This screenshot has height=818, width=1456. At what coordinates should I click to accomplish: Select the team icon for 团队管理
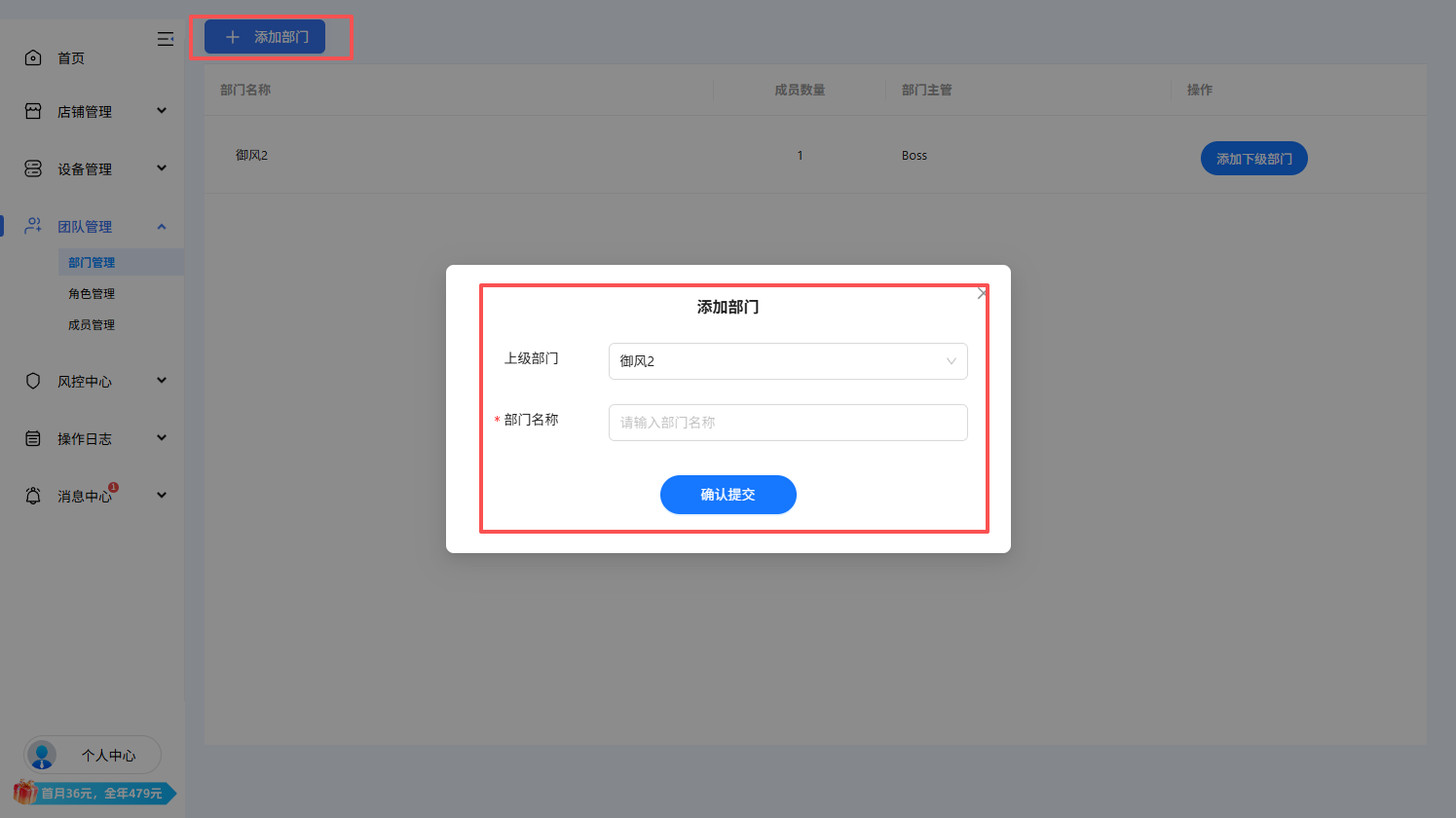coord(34,225)
